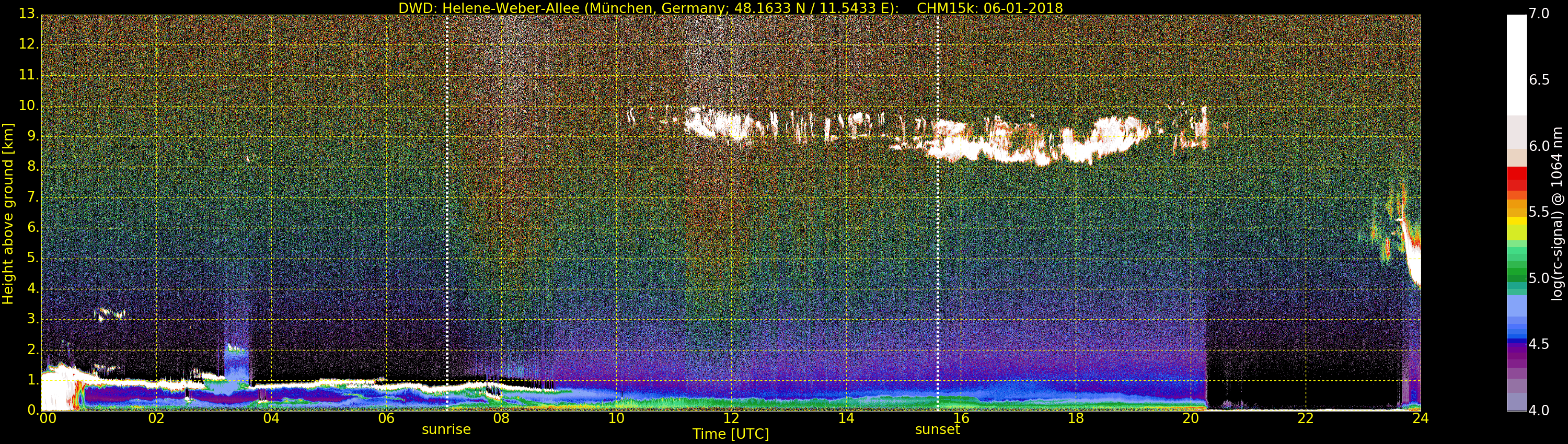Click the 04 tick on the time axis
The height and width of the screenshot is (444, 1568).
click(271, 418)
